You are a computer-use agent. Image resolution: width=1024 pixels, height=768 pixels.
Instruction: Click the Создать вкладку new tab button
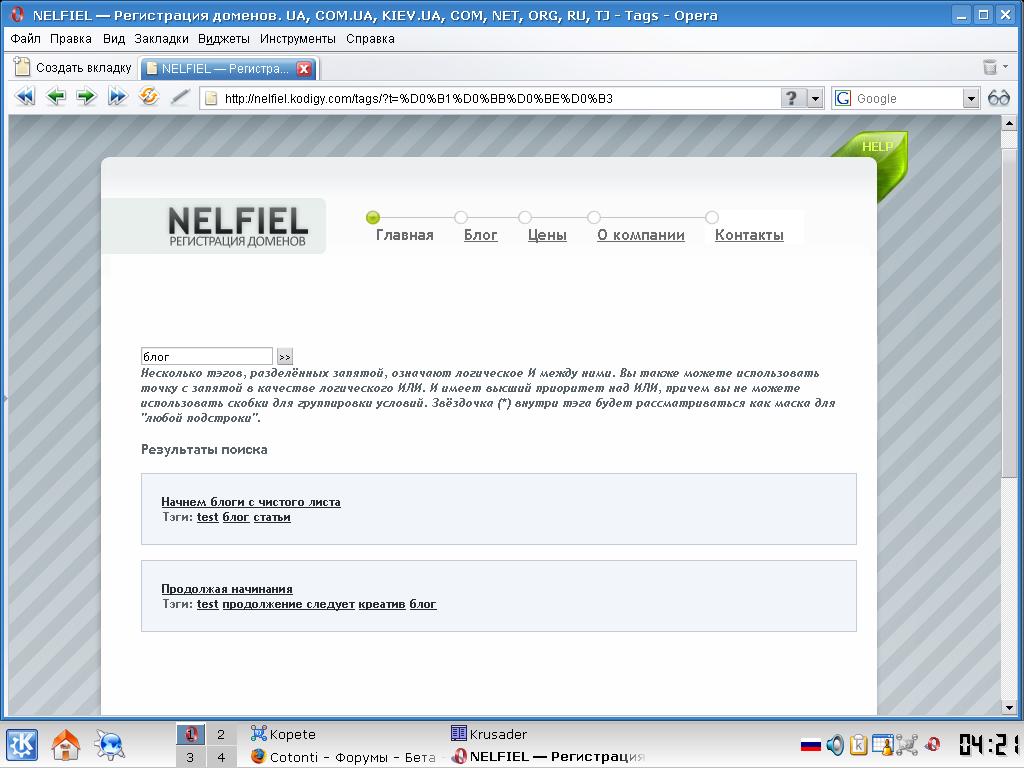pyautogui.click(x=73, y=67)
